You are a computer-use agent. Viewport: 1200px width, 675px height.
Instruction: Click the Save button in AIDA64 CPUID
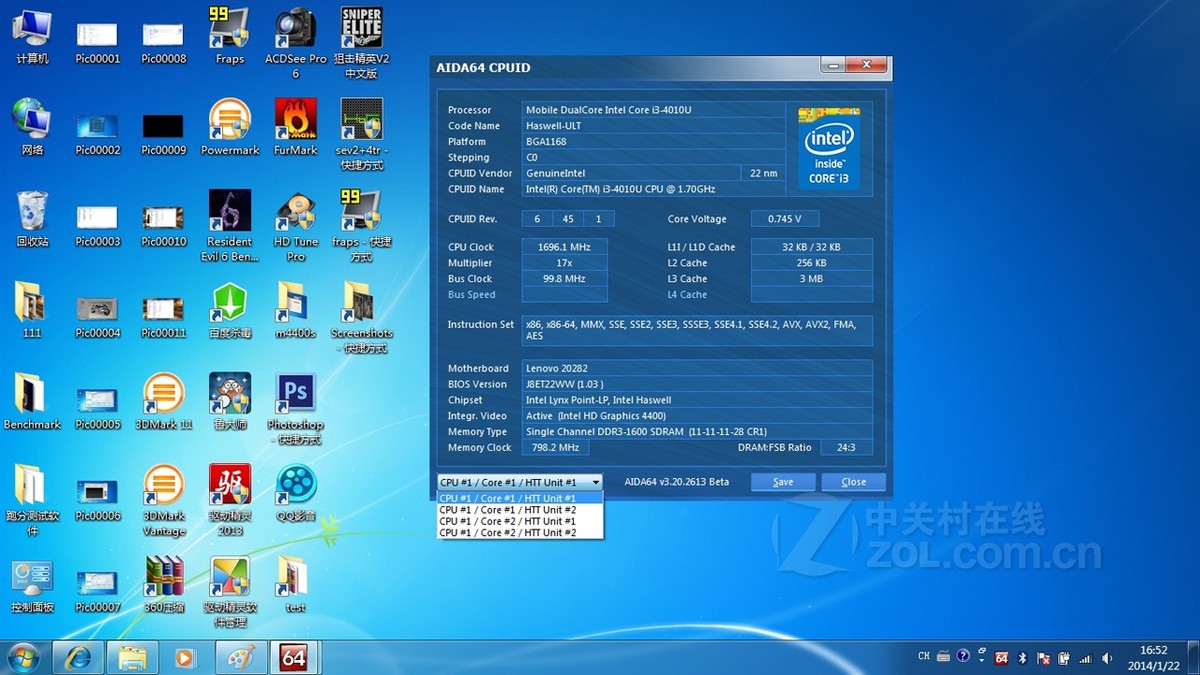click(x=782, y=481)
